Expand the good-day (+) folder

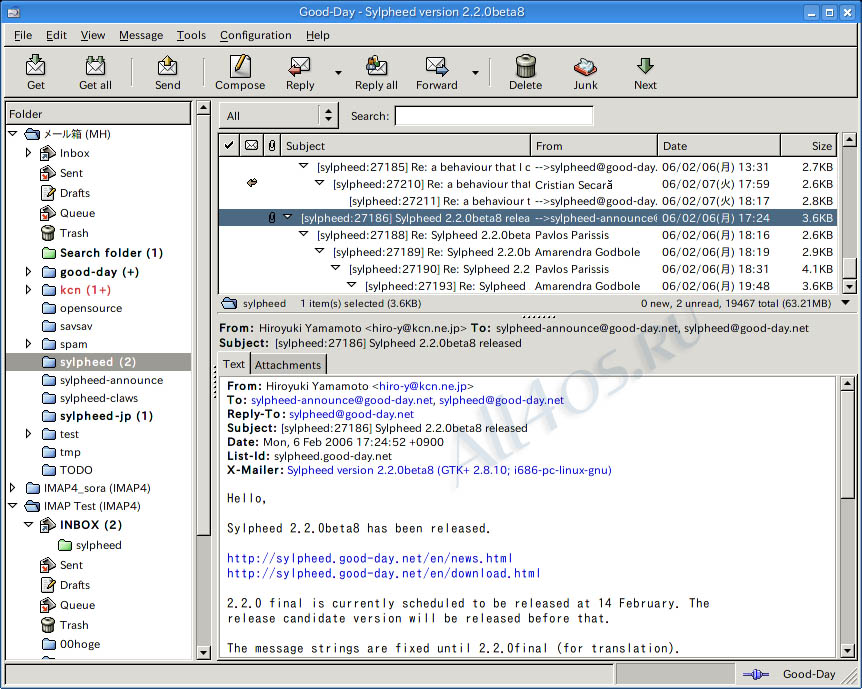point(29,272)
